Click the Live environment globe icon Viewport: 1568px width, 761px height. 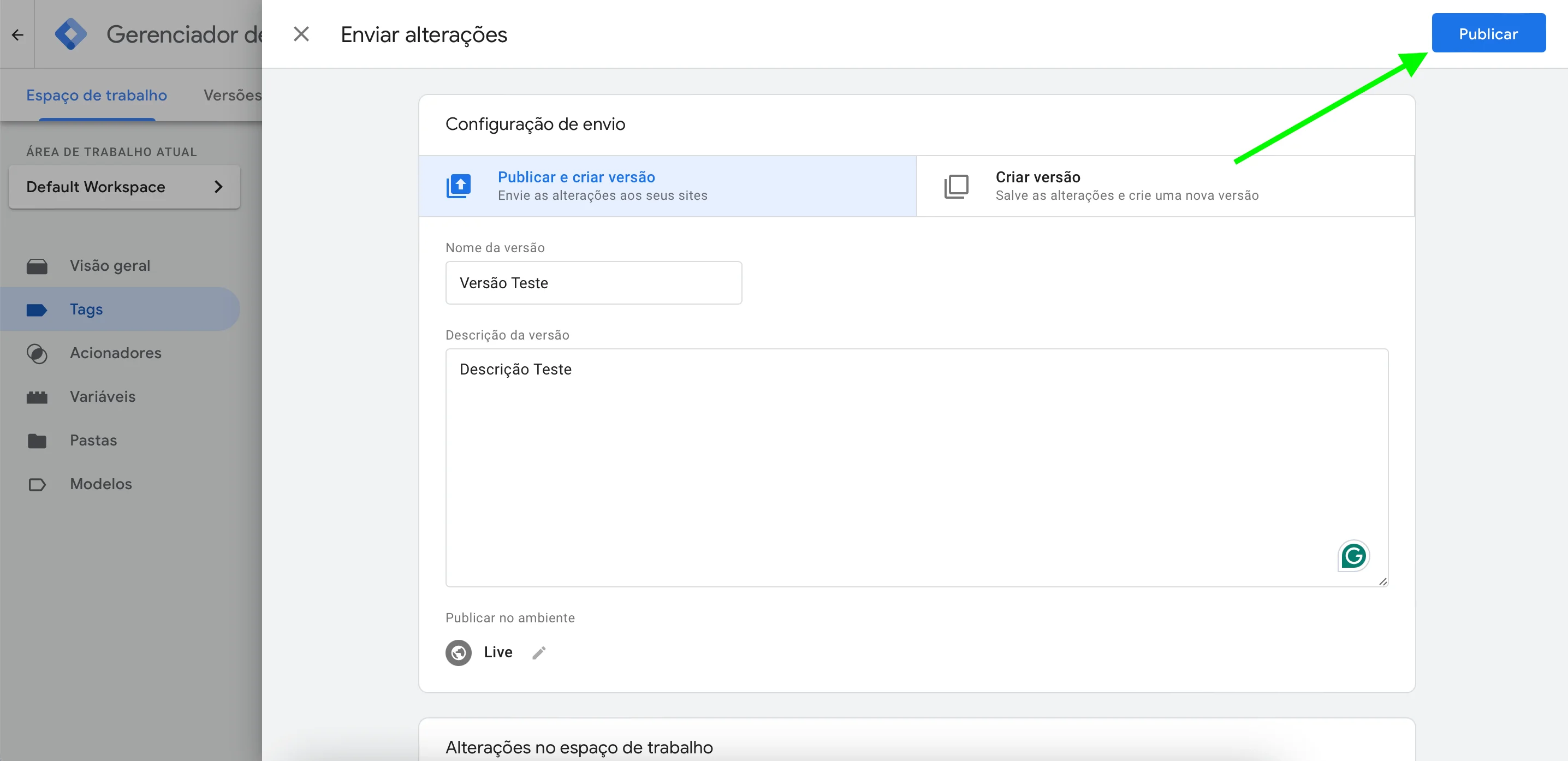pos(459,652)
